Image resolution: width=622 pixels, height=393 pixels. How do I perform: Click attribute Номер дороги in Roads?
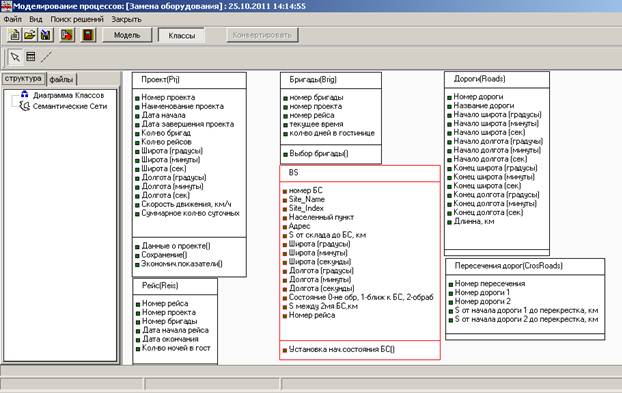click(478, 97)
